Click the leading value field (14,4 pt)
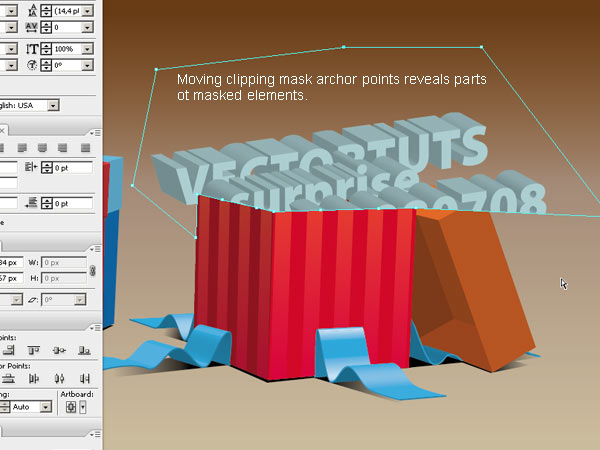Screen dimensions: 600x450 tap(68, 11)
